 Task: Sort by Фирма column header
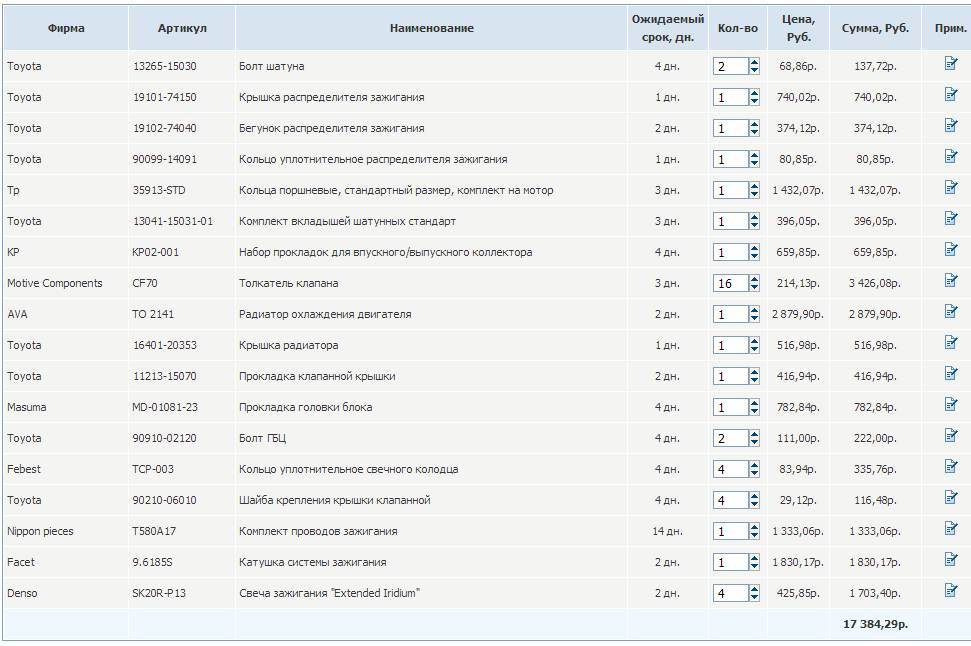(x=66, y=28)
